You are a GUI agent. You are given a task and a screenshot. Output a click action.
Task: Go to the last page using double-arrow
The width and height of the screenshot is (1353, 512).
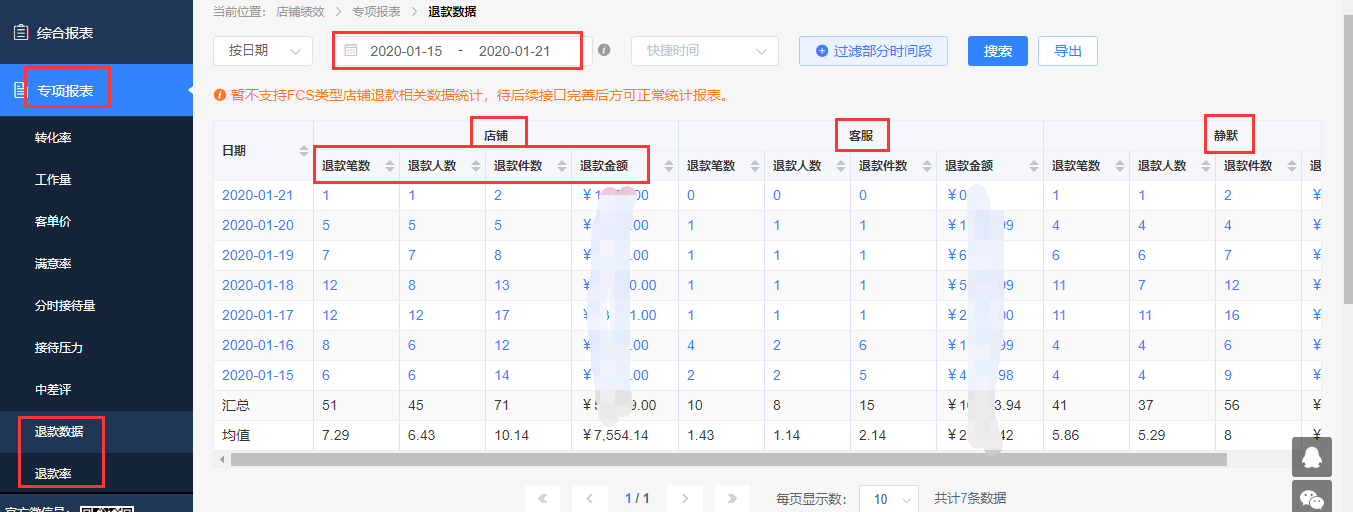(732, 498)
